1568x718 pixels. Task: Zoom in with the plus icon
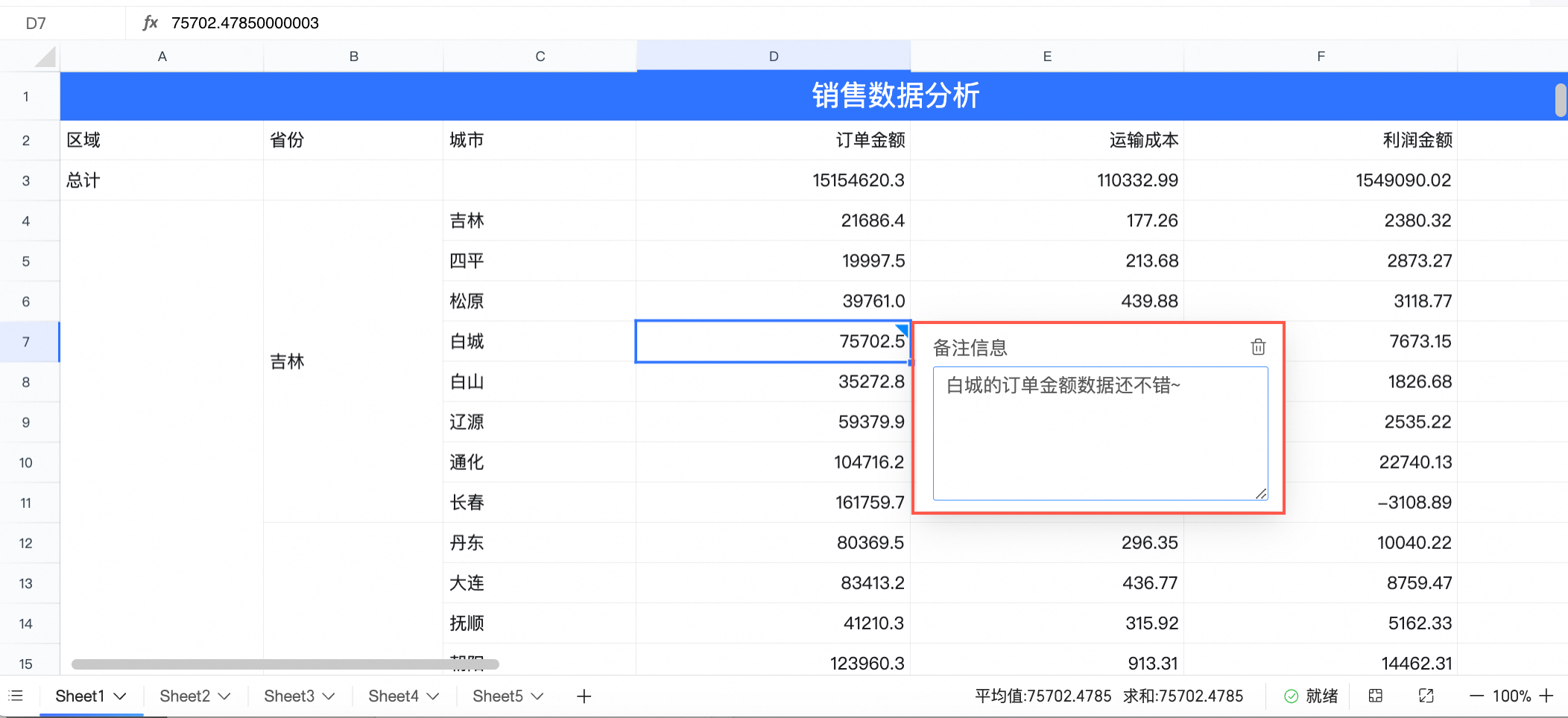point(1546,696)
